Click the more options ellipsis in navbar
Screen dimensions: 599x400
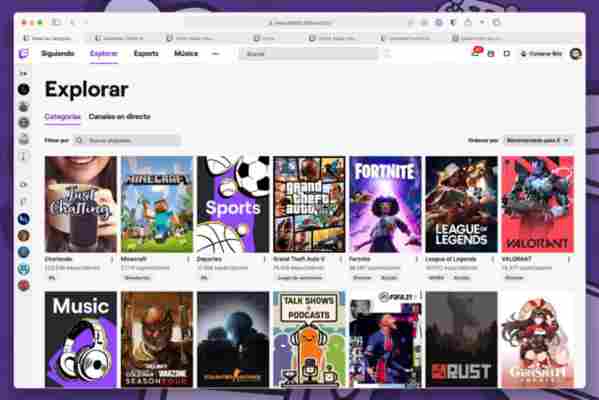click(x=215, y=53)
